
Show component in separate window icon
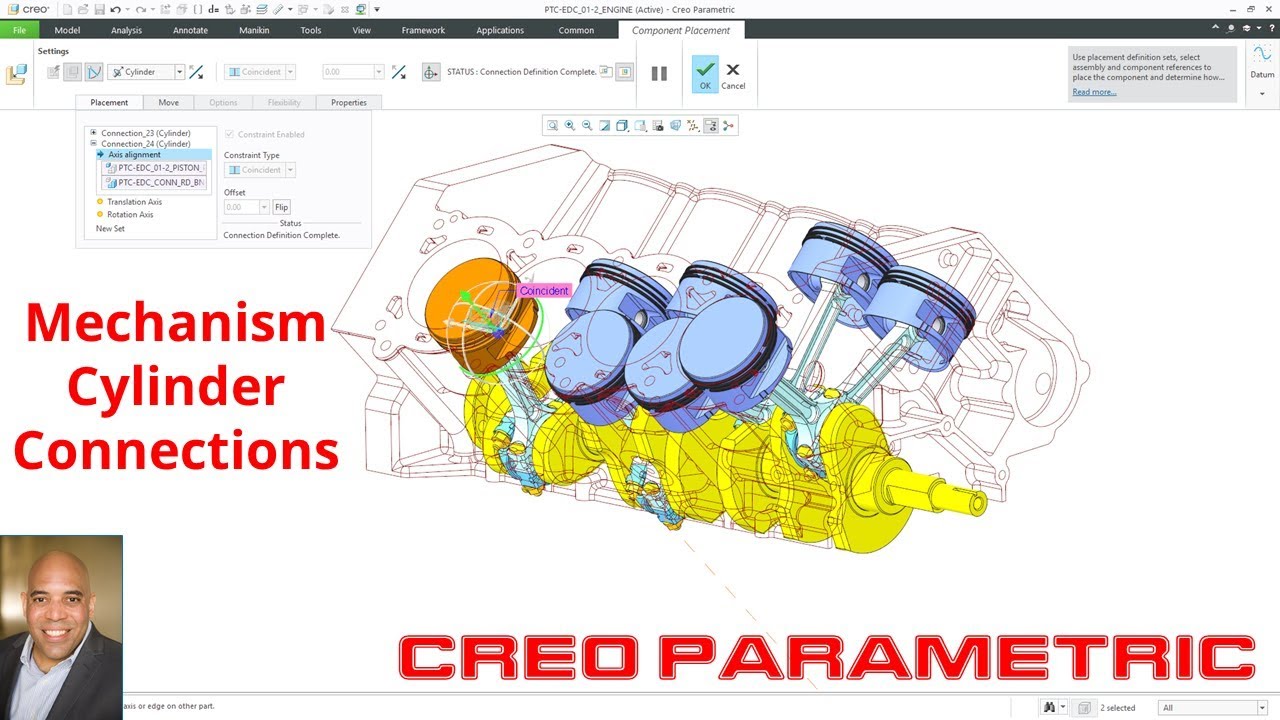click(x=606, y=72)
